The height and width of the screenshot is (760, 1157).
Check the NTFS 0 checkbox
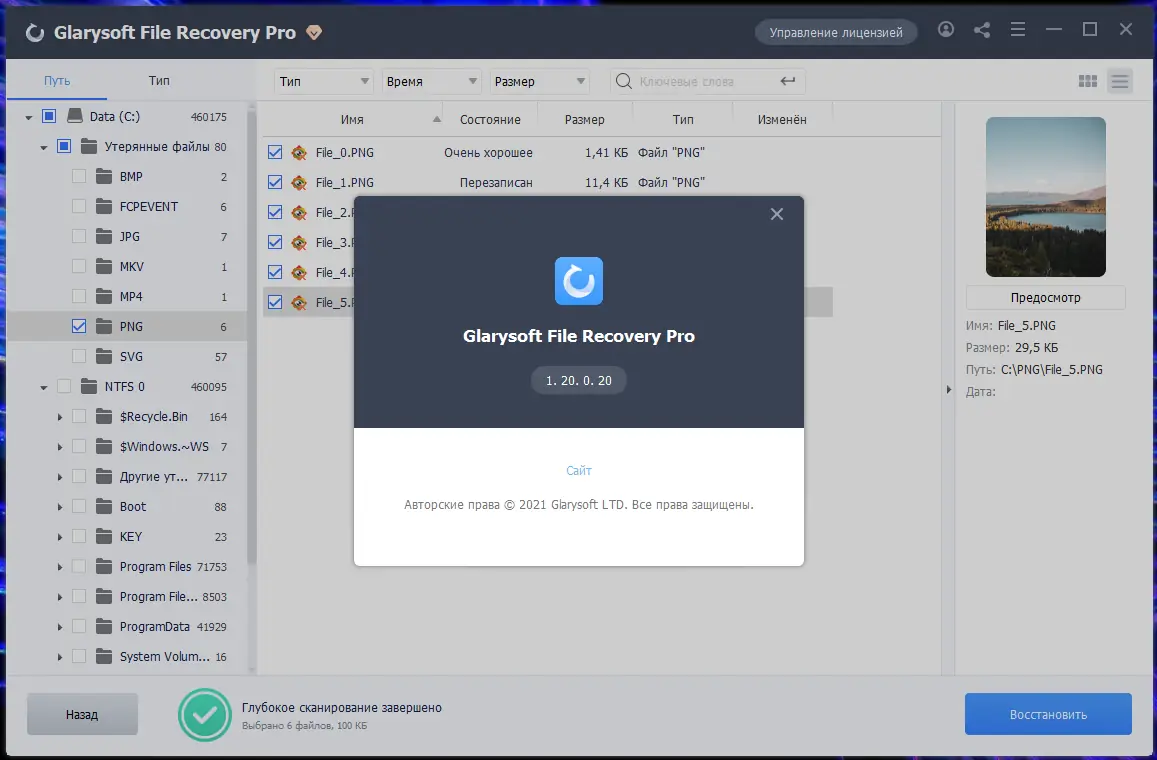click(64, 386)
